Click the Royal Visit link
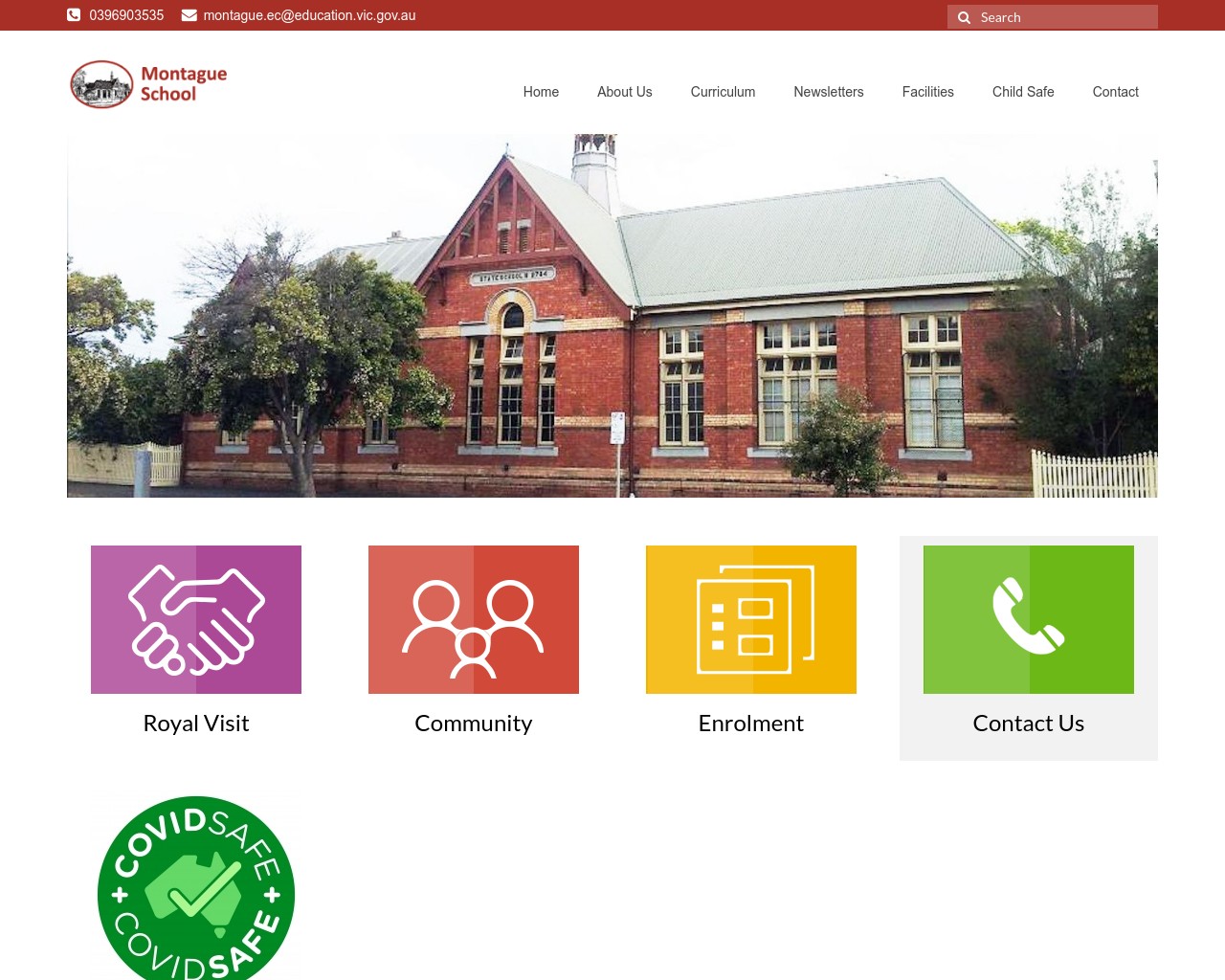This screenshot has height=980, width=1225. pyautogui.click(x=195, y=723)
